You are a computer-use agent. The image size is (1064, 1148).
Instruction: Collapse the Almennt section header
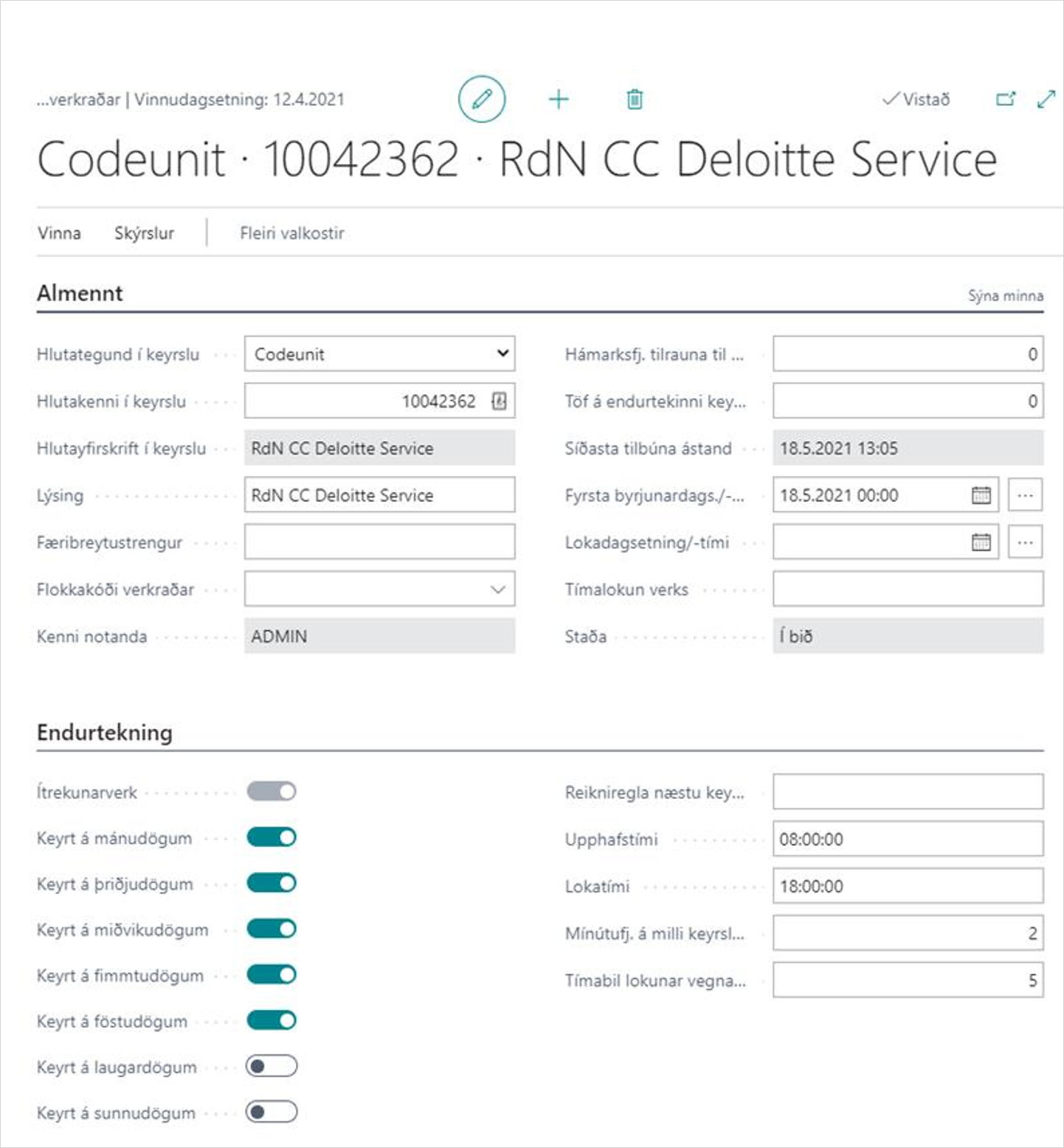pos(80,293)
